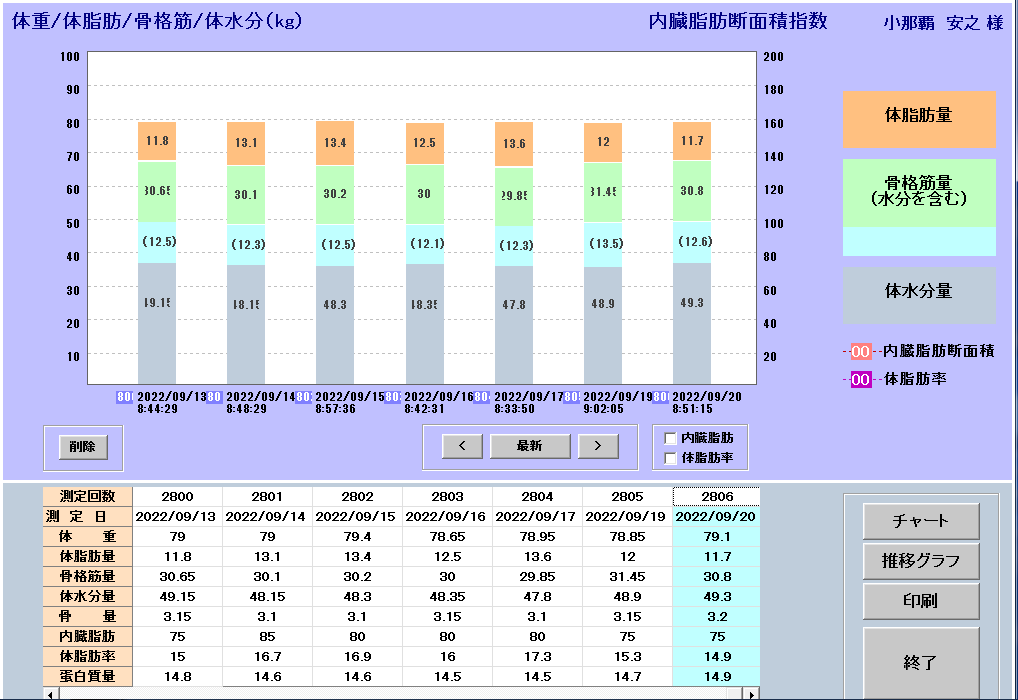The width and height of the screenshot is (1018, 700).
Task: Click the 体重/体脂肪/骨格筋/体水分(kg) heading
Action: pyautogui.click(x=156, y=21)
